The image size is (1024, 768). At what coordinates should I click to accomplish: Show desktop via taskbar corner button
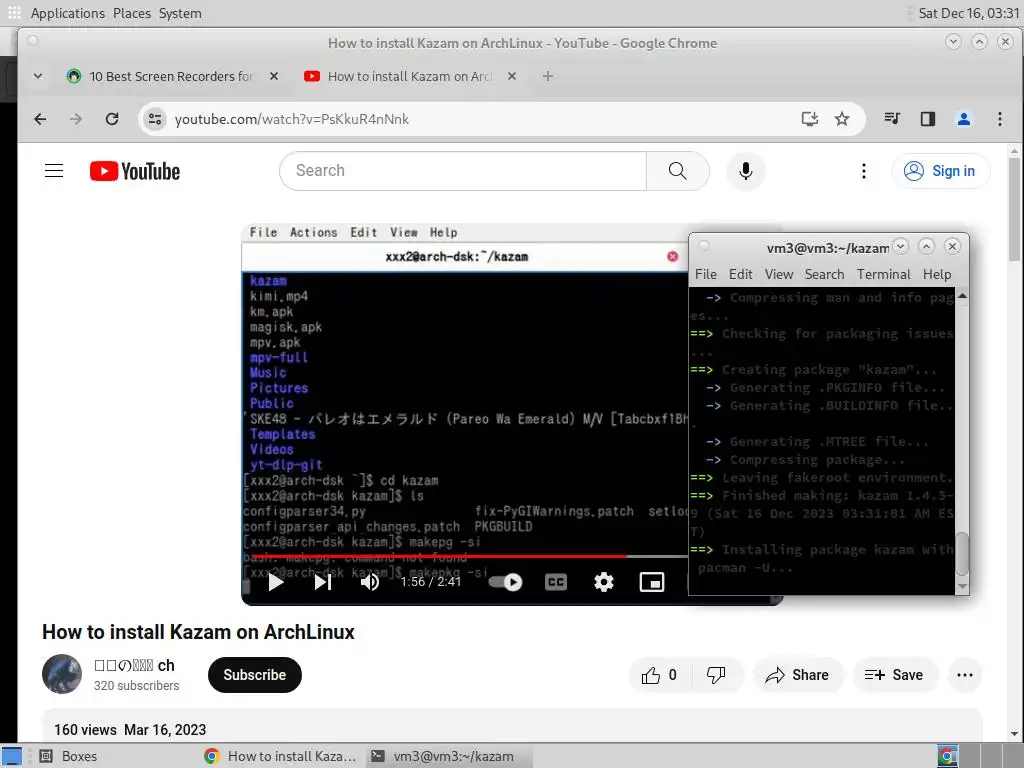(x=12, y=756)
